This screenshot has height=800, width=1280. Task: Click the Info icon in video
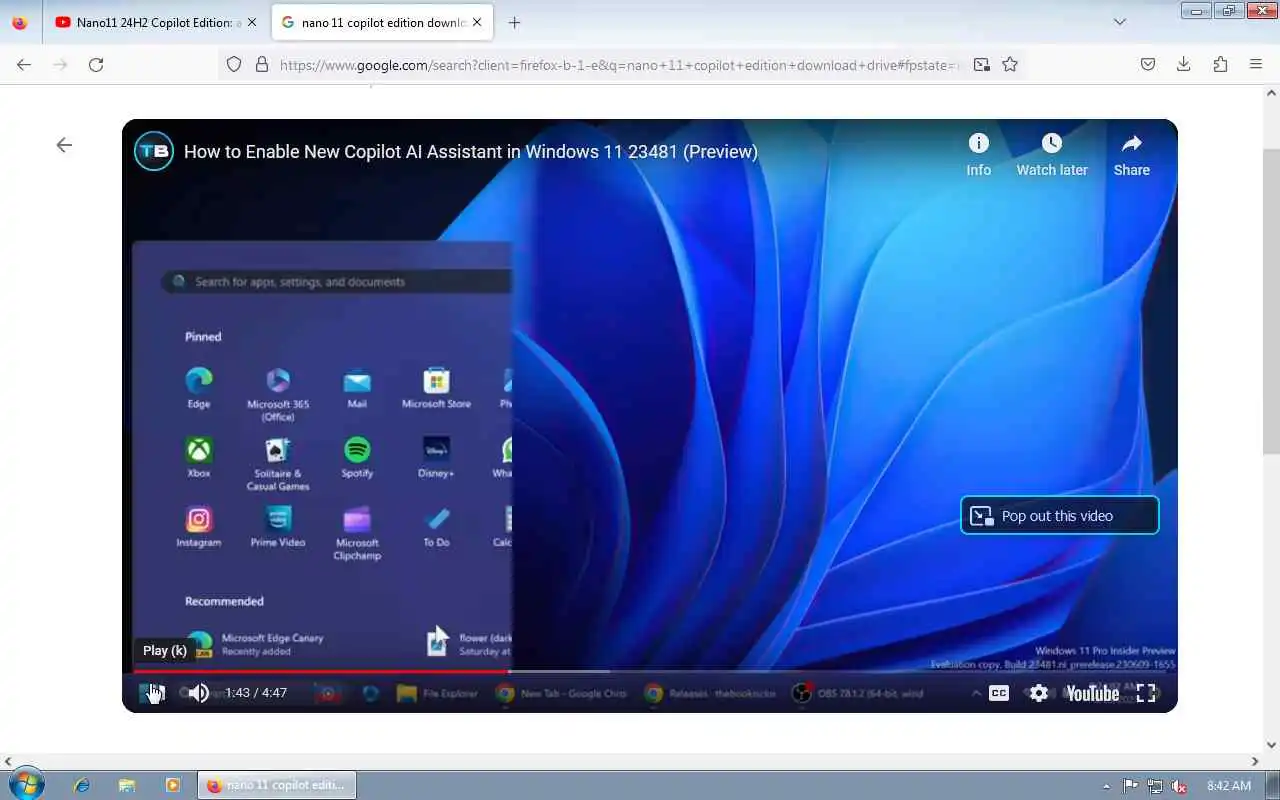click(x=978, y=155)
